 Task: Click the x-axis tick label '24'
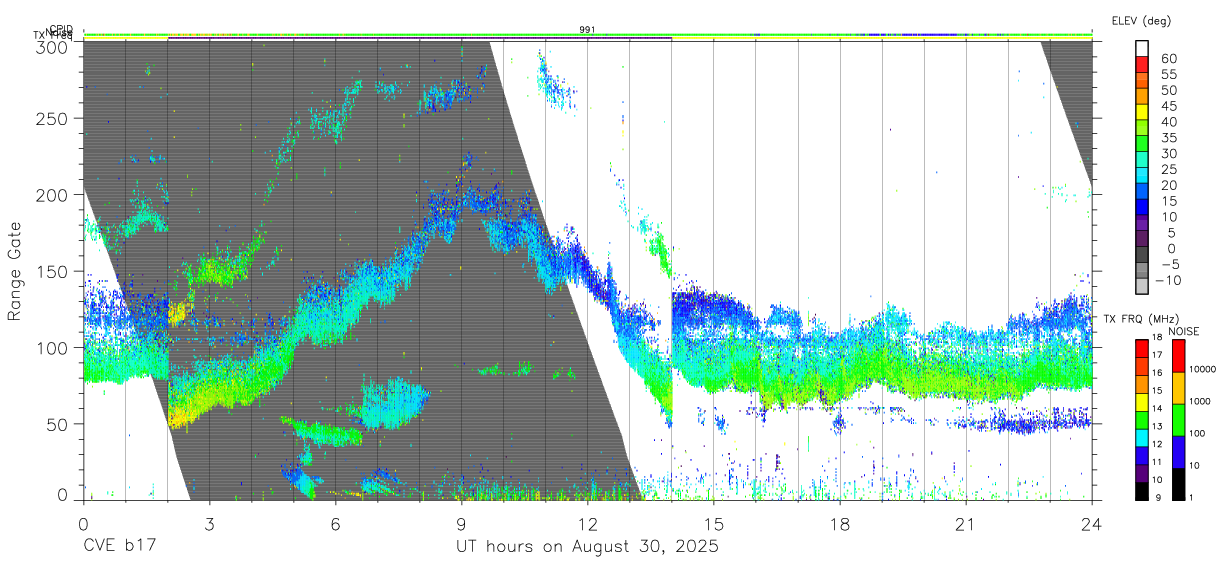pos(1092,524)
